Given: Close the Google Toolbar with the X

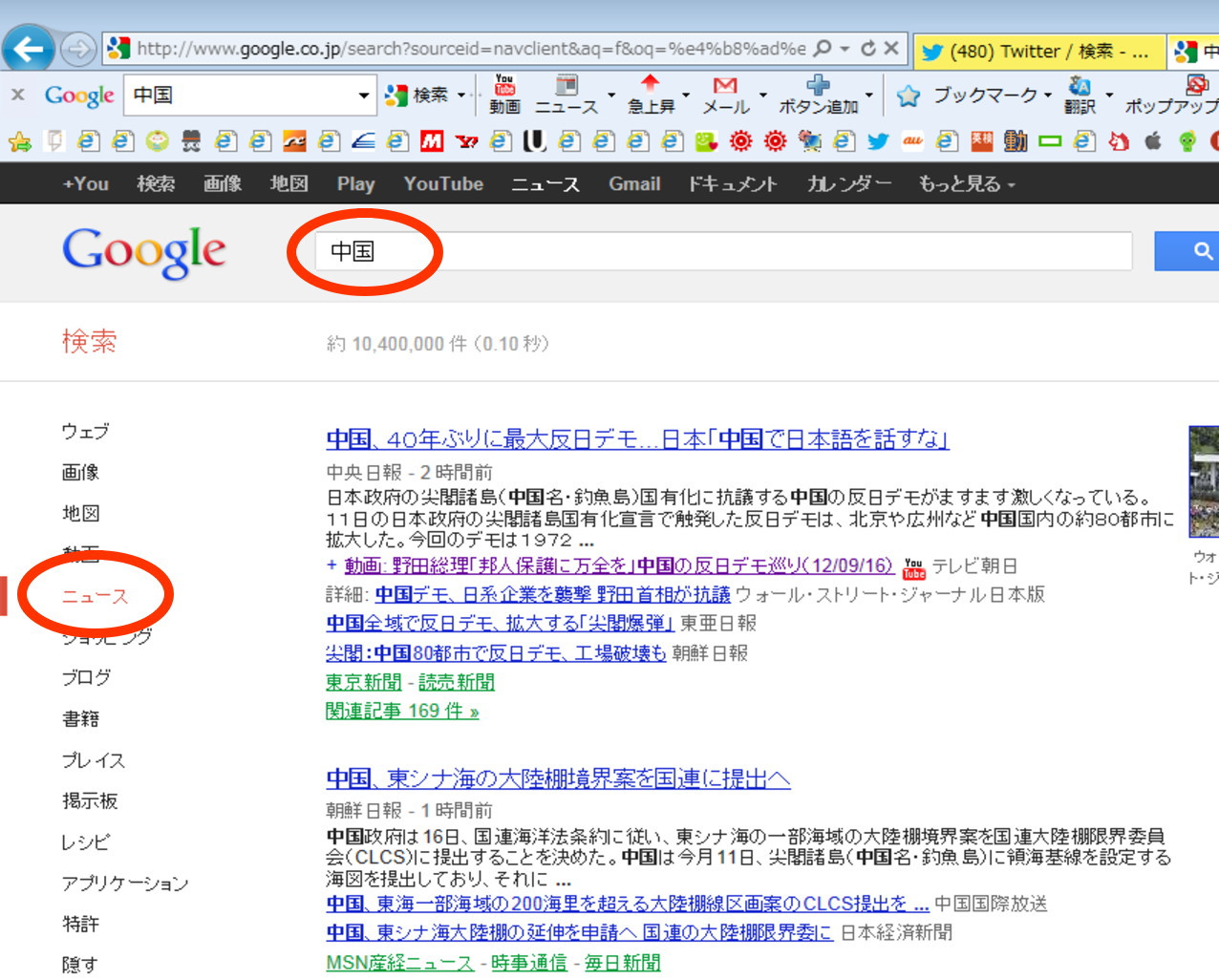Looking at the screenshot, I should pos(18,95).
